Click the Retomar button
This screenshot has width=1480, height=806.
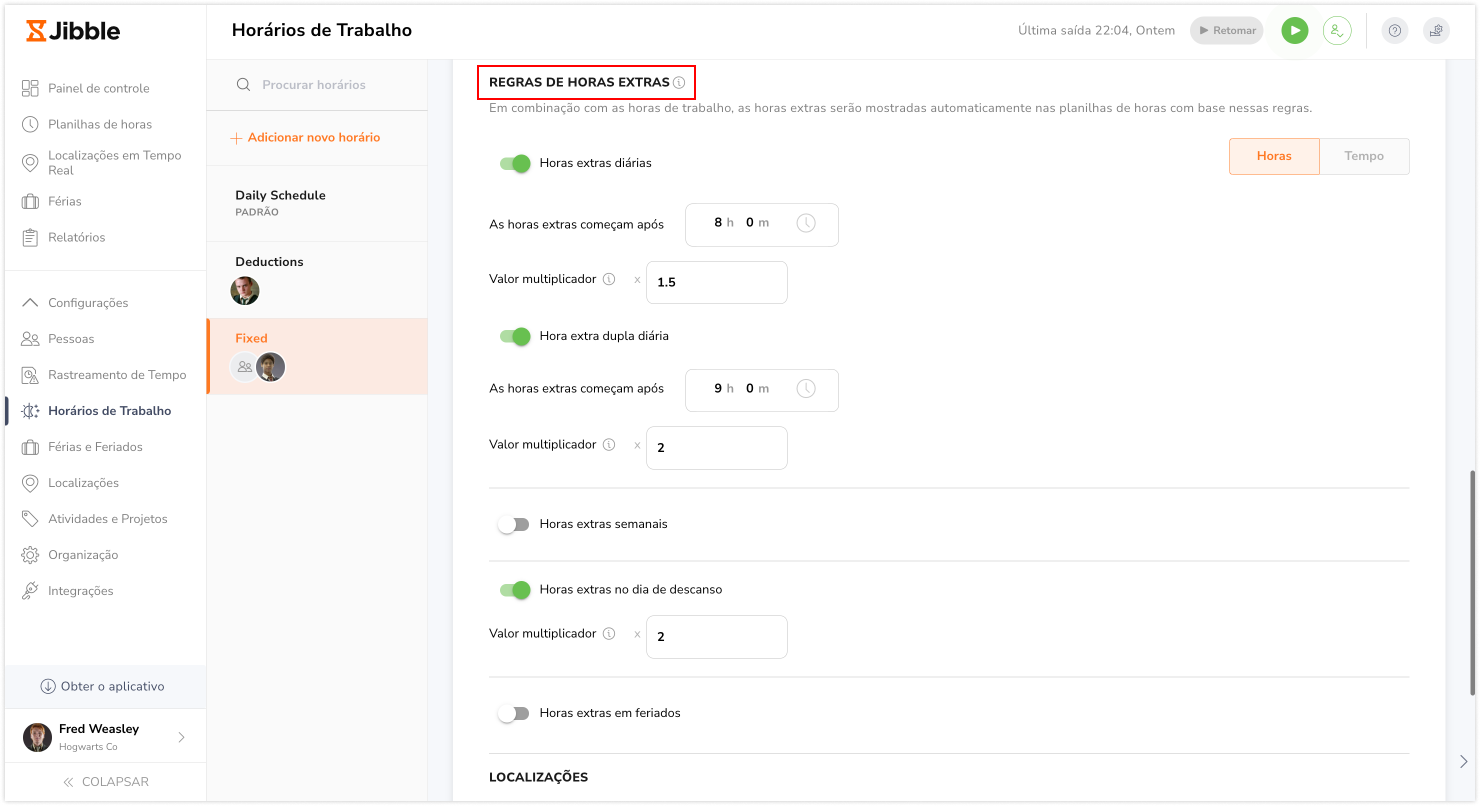(x=1226, y=30)
